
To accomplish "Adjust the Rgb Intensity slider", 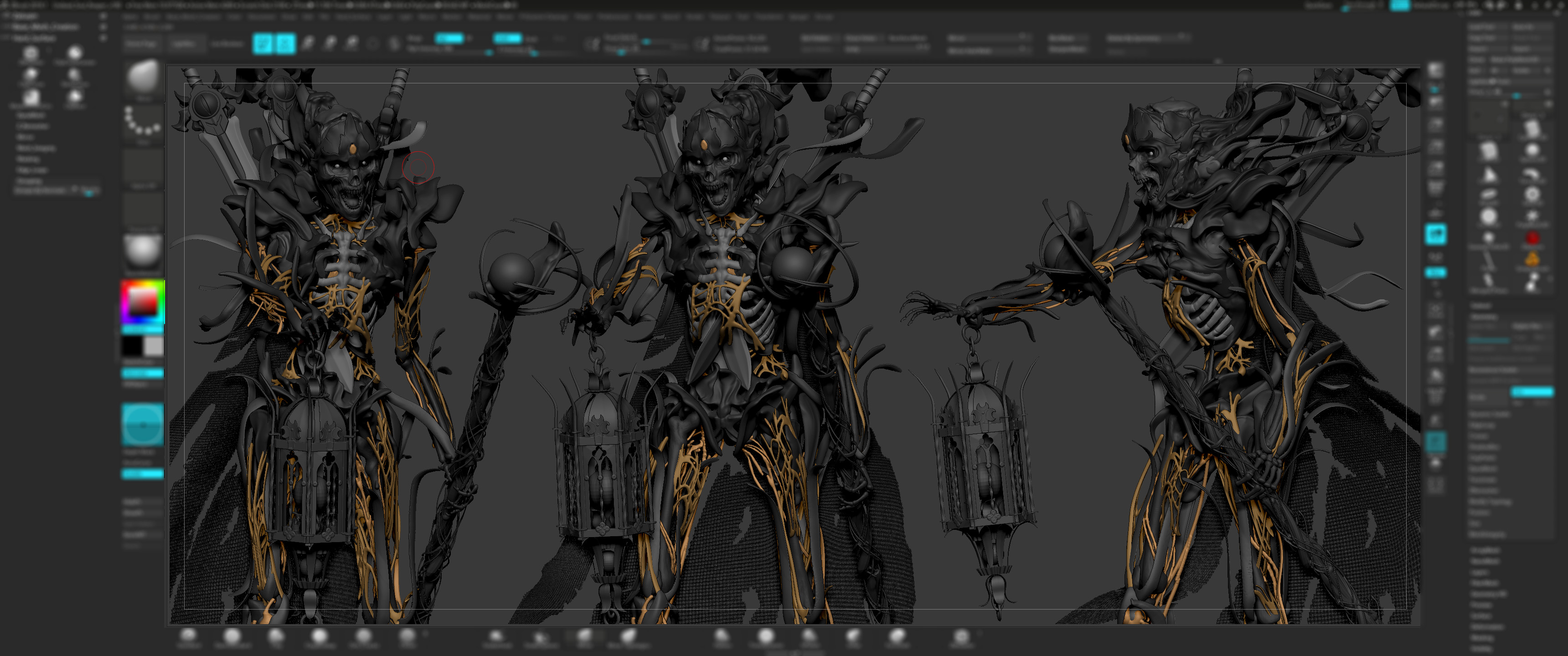I will click(450, 49).
